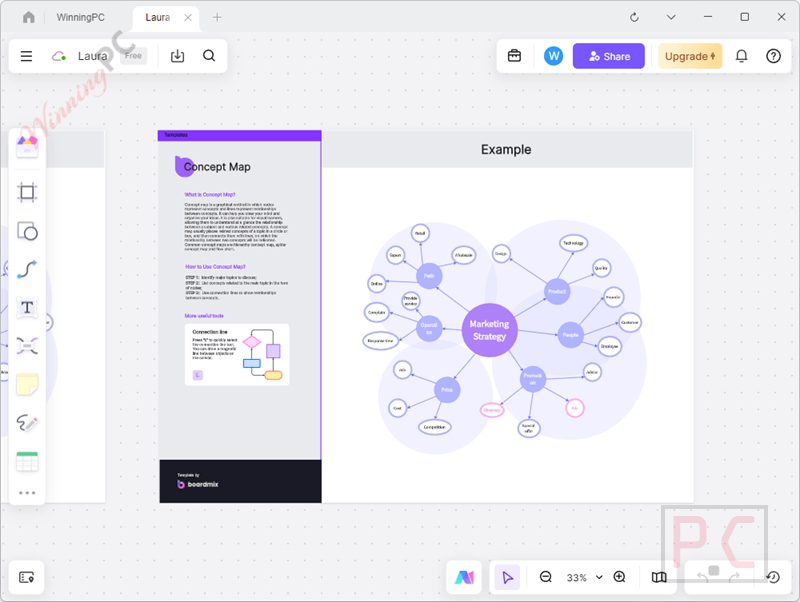
Task: Click the redo arrow
Action: 734,578
